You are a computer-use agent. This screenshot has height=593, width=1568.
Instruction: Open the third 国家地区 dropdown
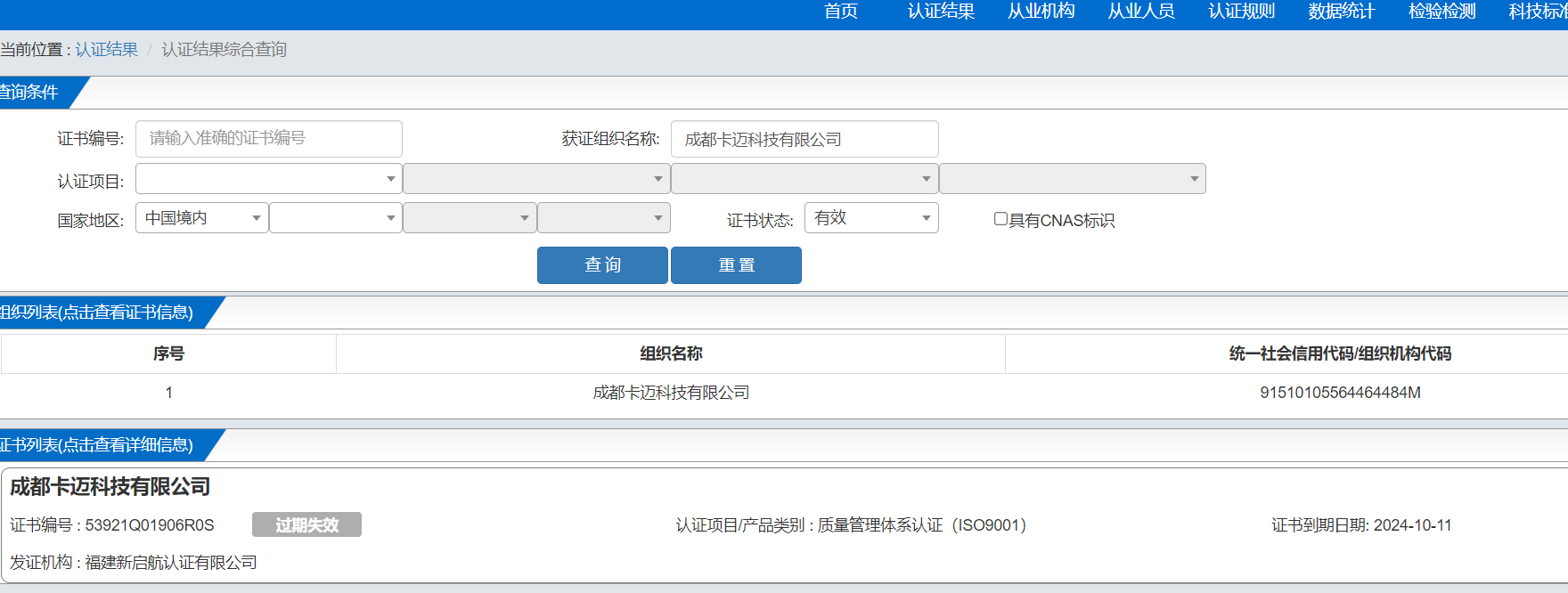click(470, 218)
